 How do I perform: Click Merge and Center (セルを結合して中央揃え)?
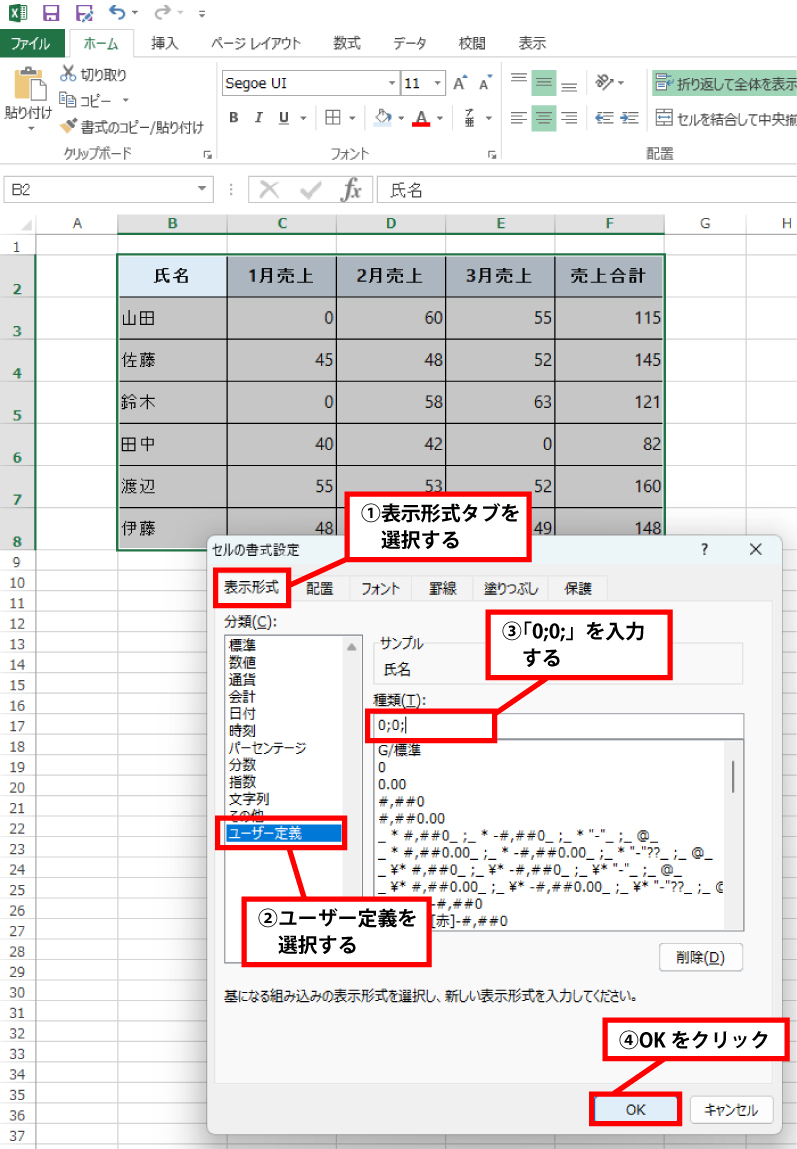point(725,118)
